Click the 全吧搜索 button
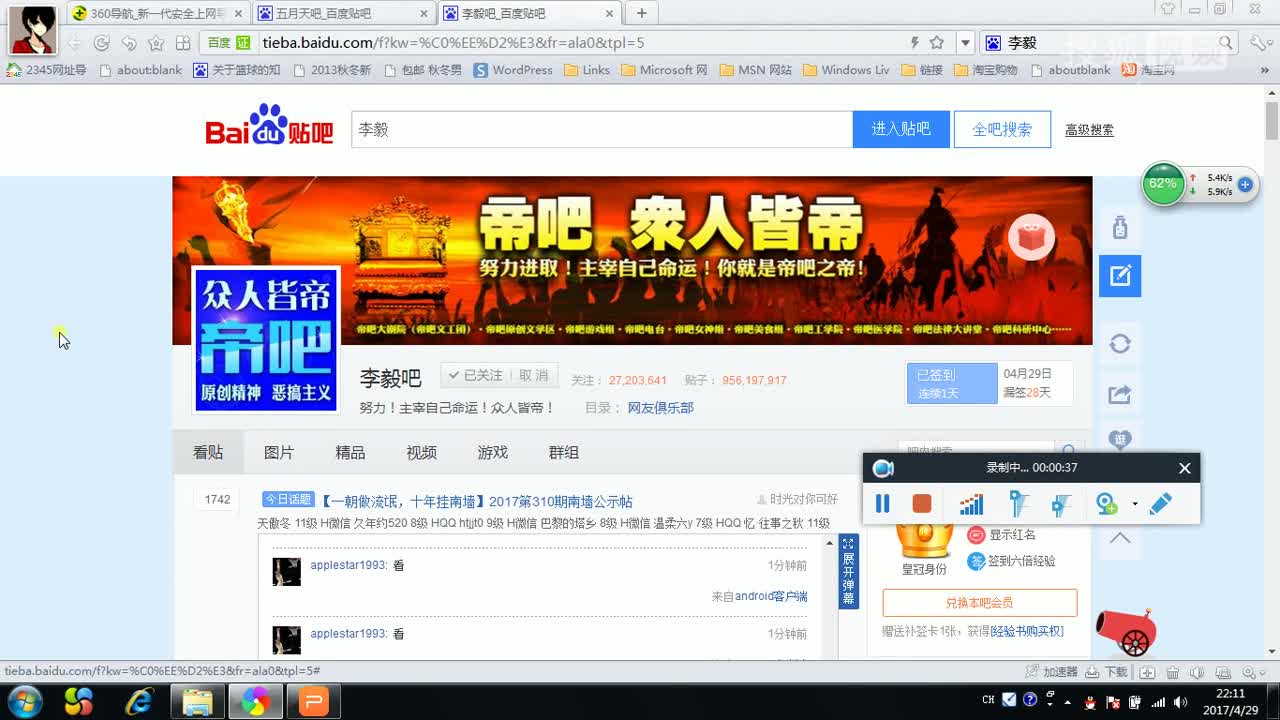The height and width of the screenshot is (720, 1280). (1002, 129)
